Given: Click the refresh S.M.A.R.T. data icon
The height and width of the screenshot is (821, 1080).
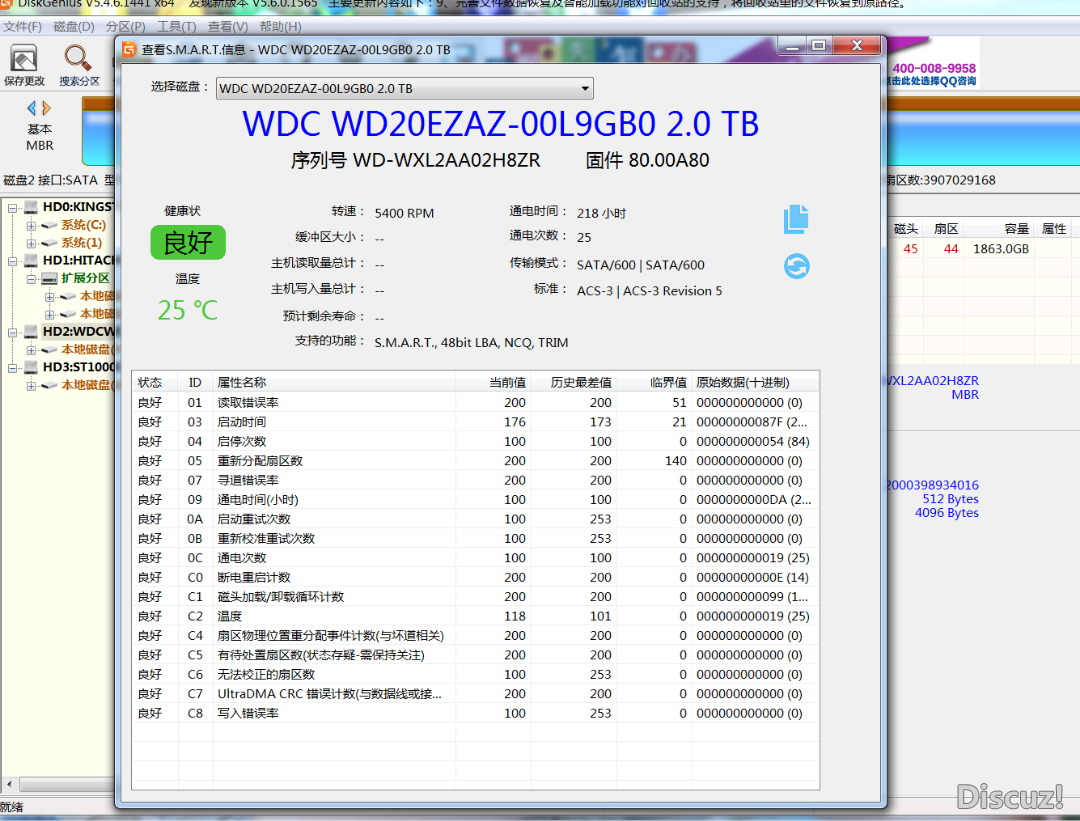Looking at the screenshot, I should click(x=796, y=266).
